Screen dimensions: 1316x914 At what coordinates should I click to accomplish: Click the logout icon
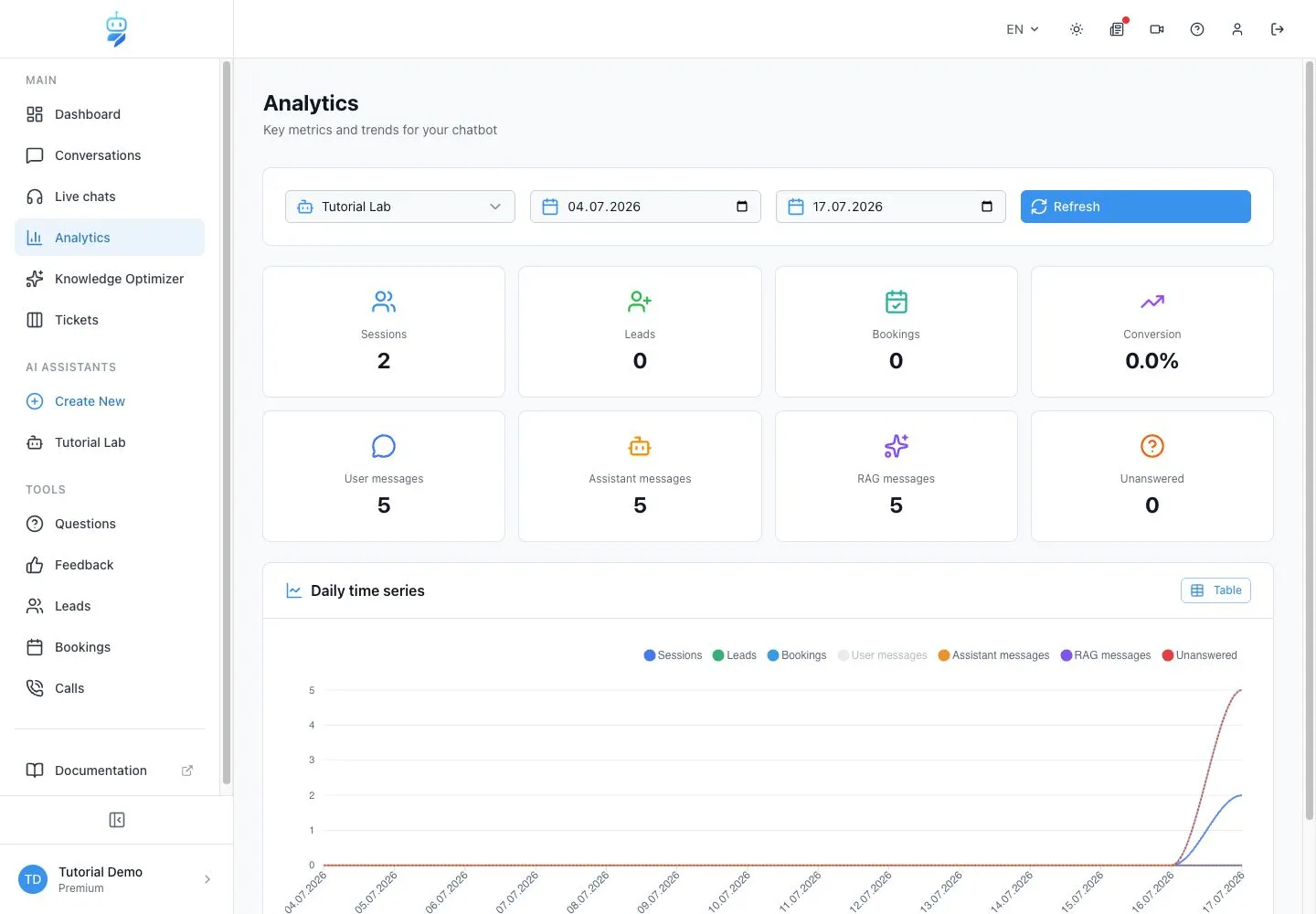click(1278, 29)
